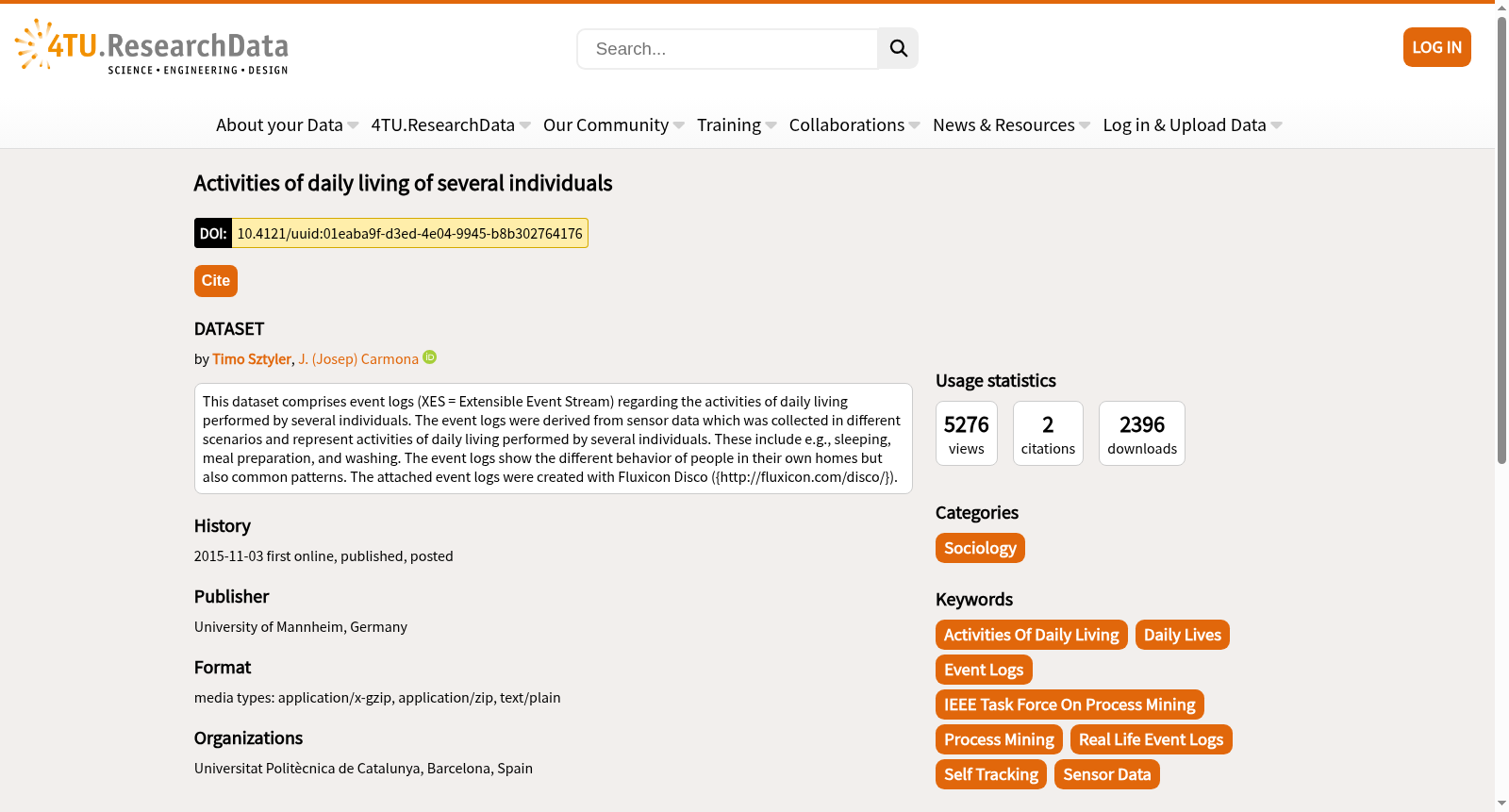Click the dataset title heading

(403, 183)
